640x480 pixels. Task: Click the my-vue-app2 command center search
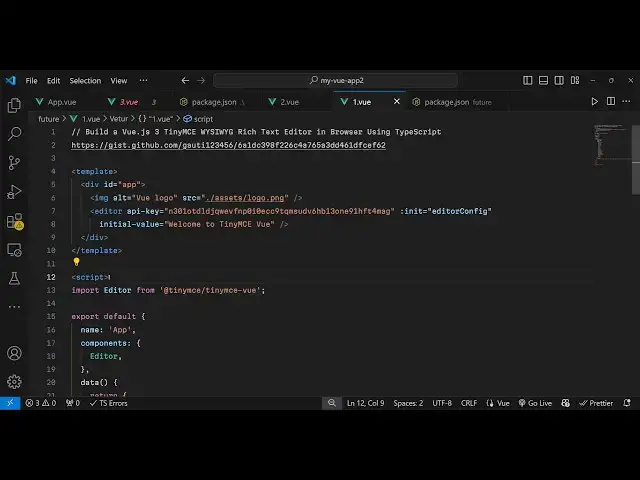click(336, 80)
